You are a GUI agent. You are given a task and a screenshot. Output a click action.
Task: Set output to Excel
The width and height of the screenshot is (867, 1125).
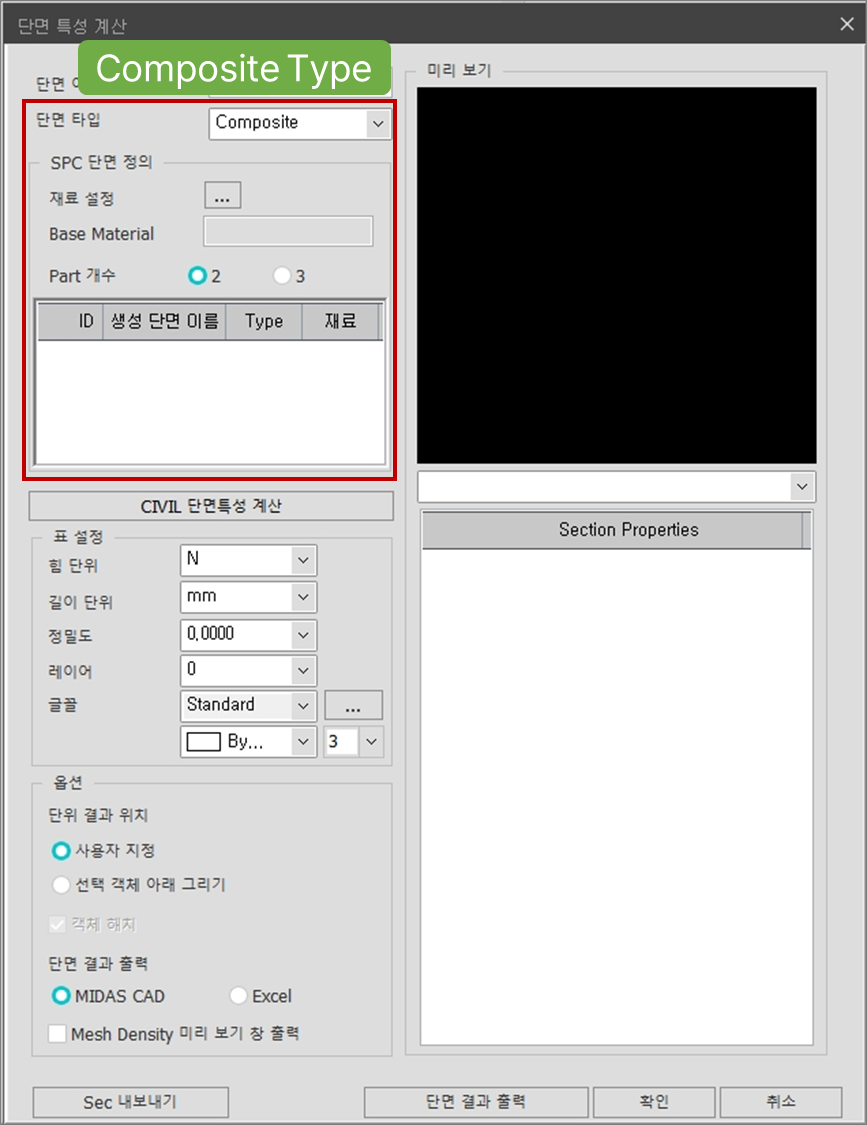click(x=239, y=996)
